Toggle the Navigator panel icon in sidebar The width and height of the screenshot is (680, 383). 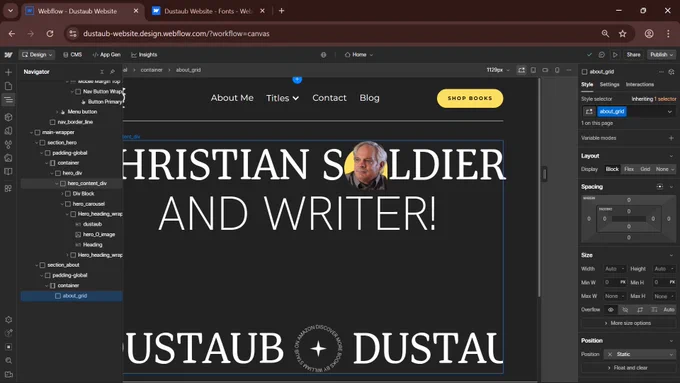(x=8, y=100)
